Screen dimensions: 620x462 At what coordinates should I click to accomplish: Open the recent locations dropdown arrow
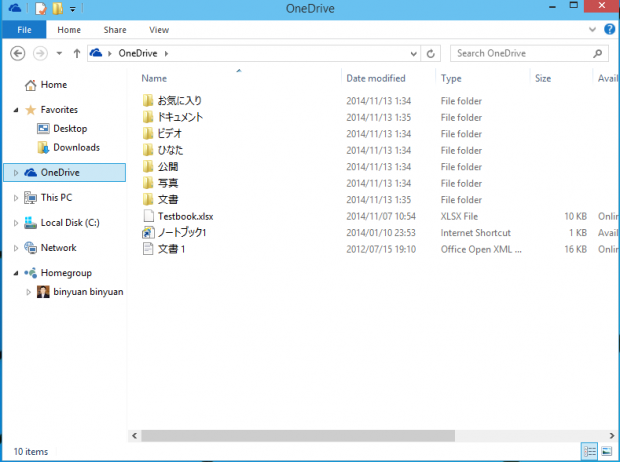tap(59, 53)
